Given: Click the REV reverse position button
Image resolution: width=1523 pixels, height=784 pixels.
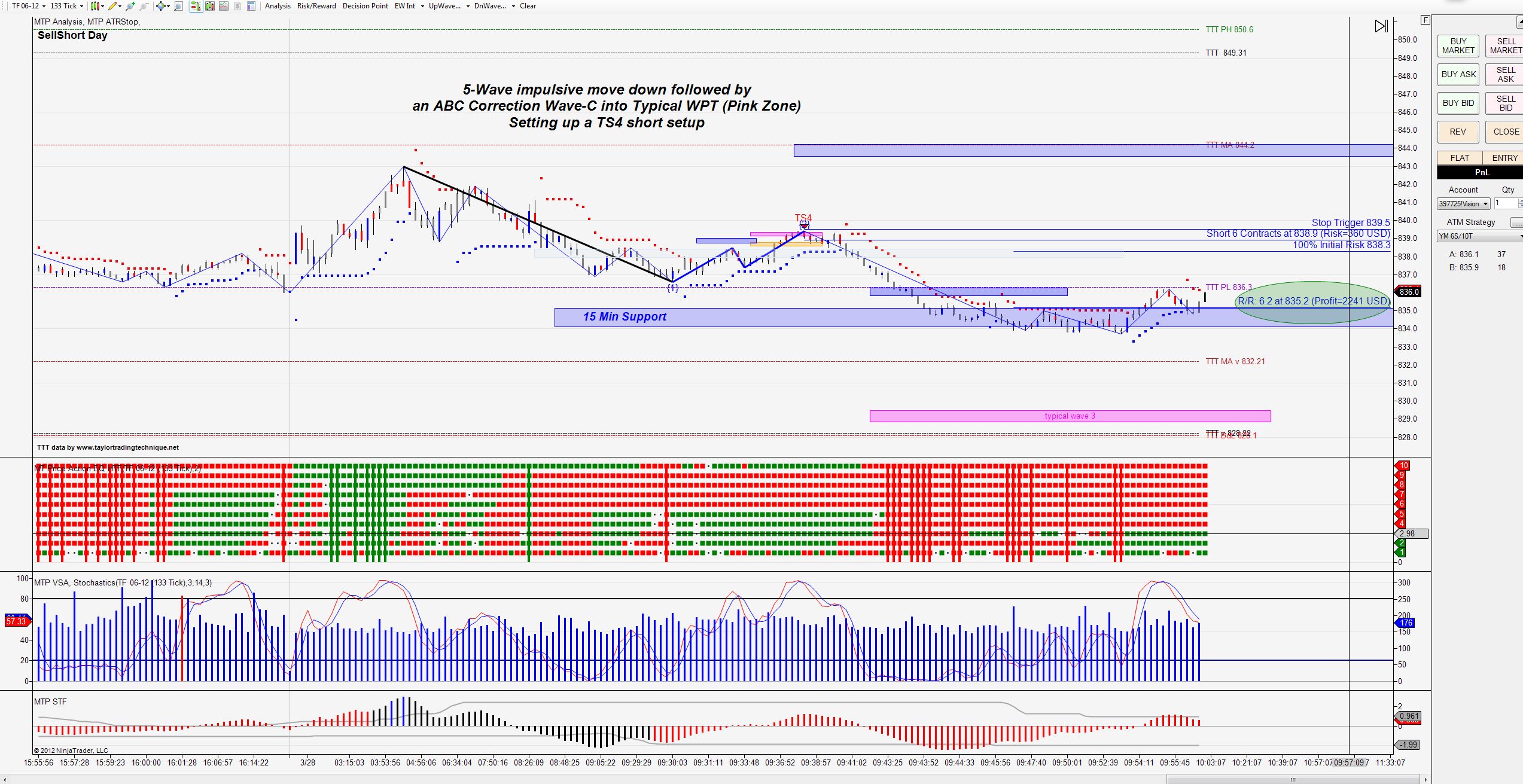Looking at the screenshot, I should [1458, 132].
